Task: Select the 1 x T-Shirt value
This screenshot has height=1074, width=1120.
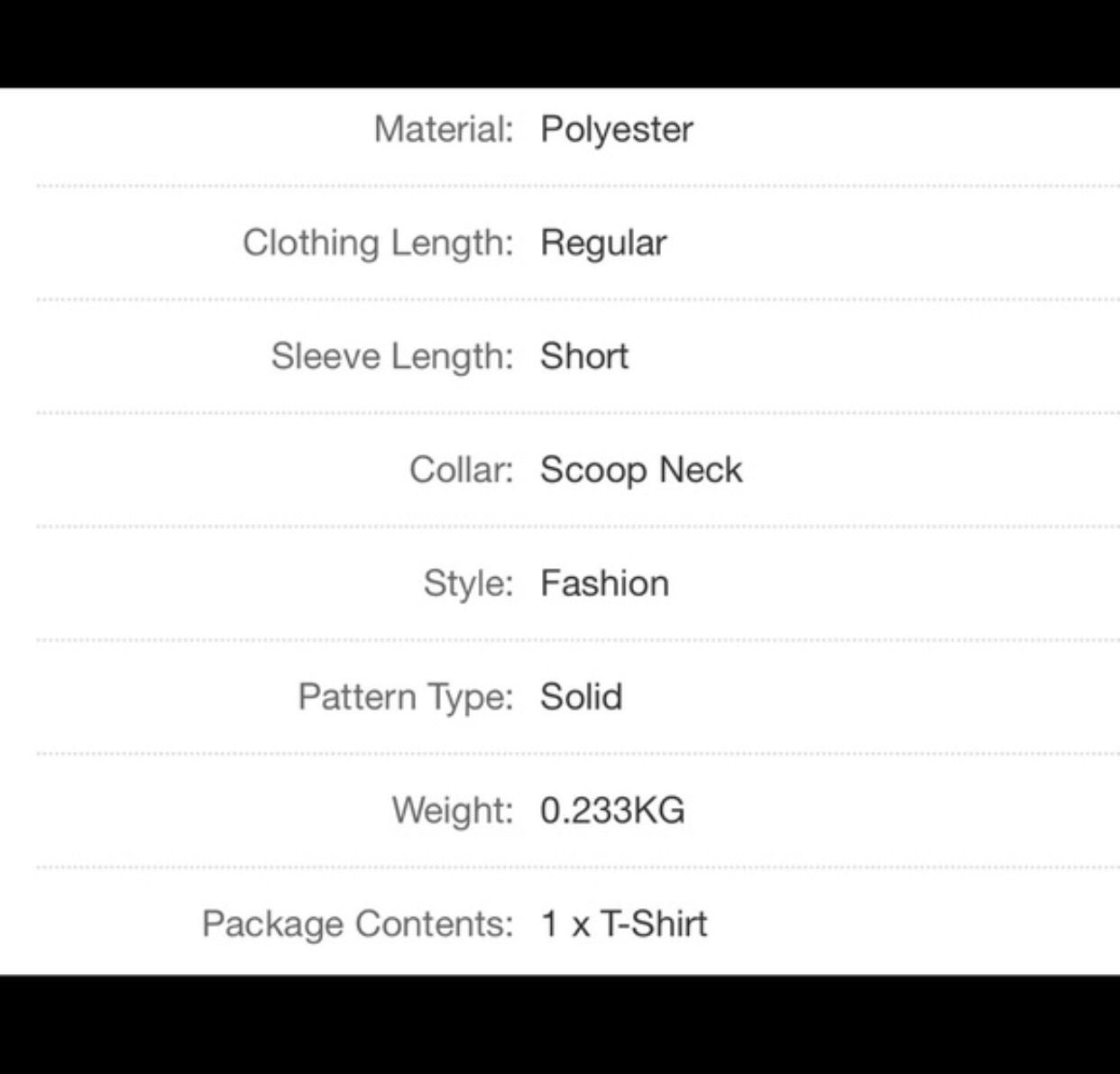Action: pos(623,923)
